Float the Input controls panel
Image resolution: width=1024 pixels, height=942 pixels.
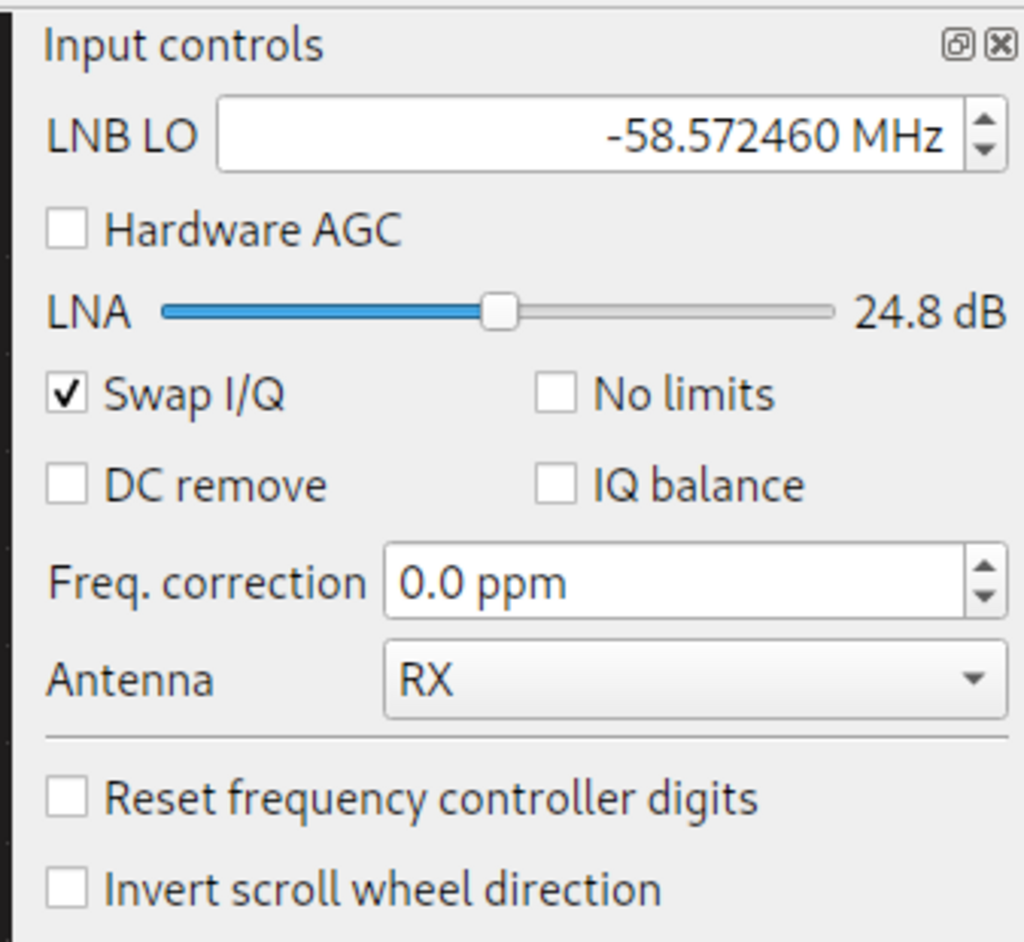[x=957, y=45]
